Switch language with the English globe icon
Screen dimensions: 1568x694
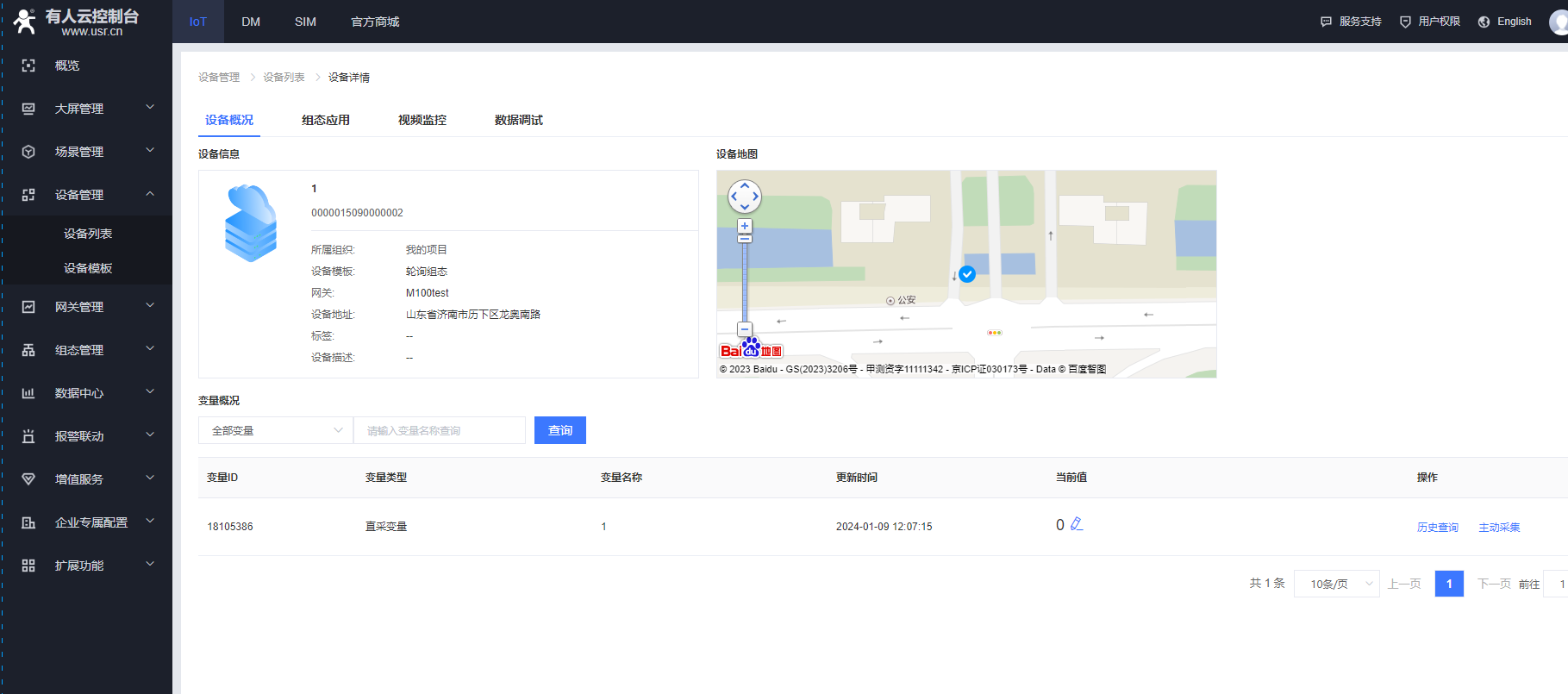[x=1484, y=22]
